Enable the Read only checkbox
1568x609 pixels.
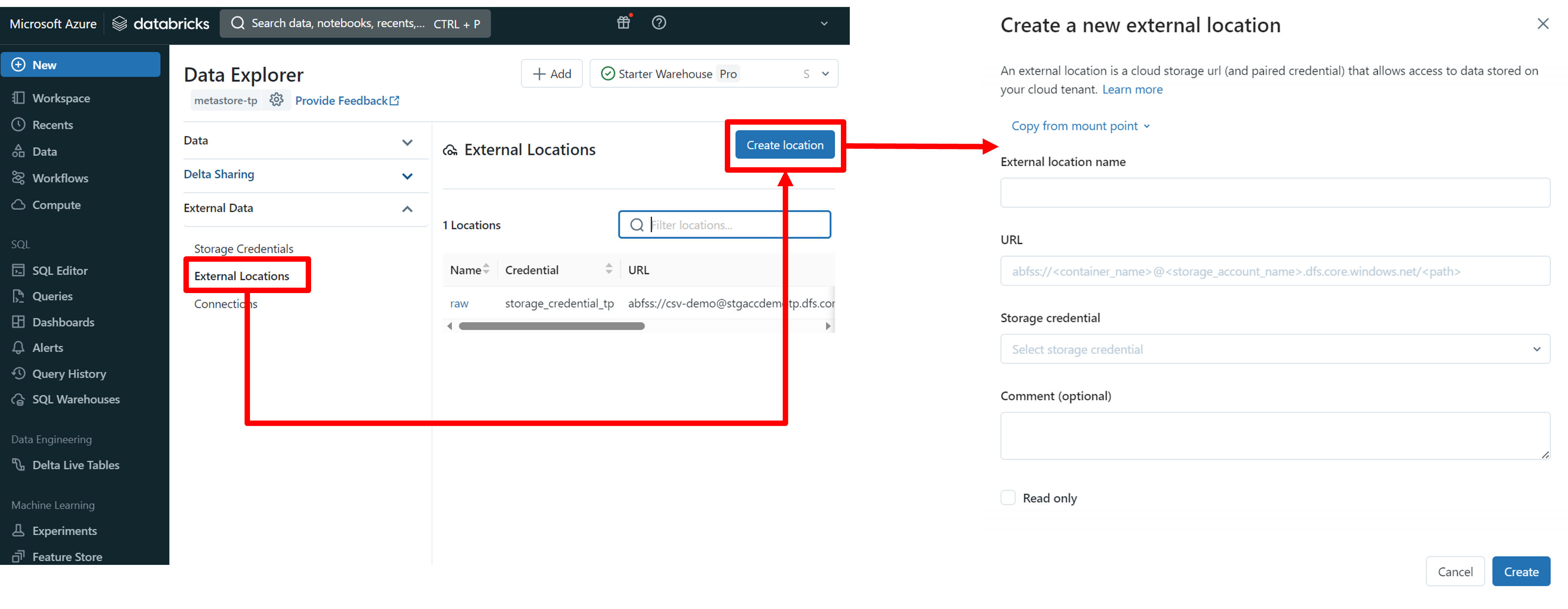(x=1008, y=498)
